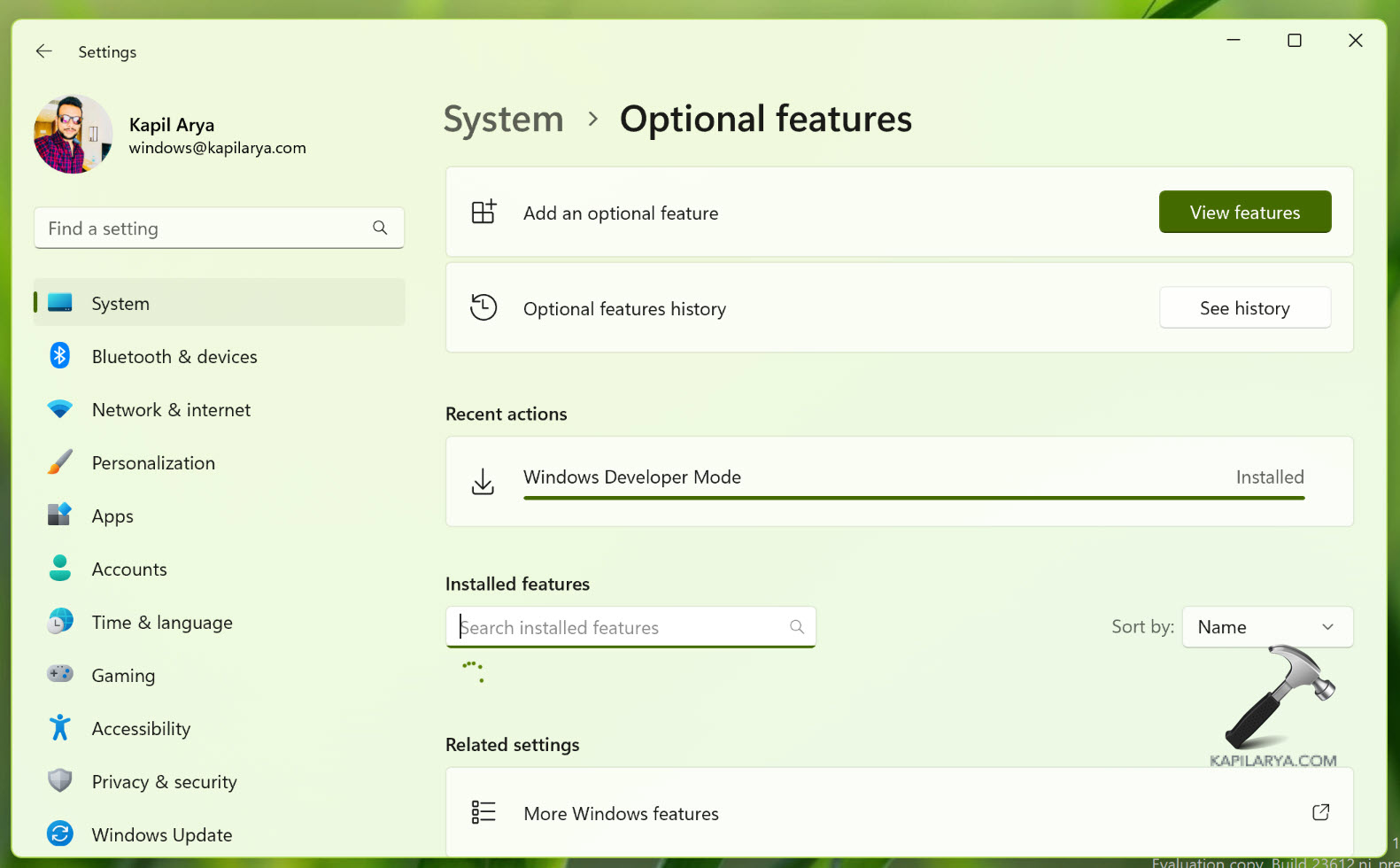Focus the Search installed features field
Image resolution: width=1400 pixels, height=868 pixels.
coord(620,627)
